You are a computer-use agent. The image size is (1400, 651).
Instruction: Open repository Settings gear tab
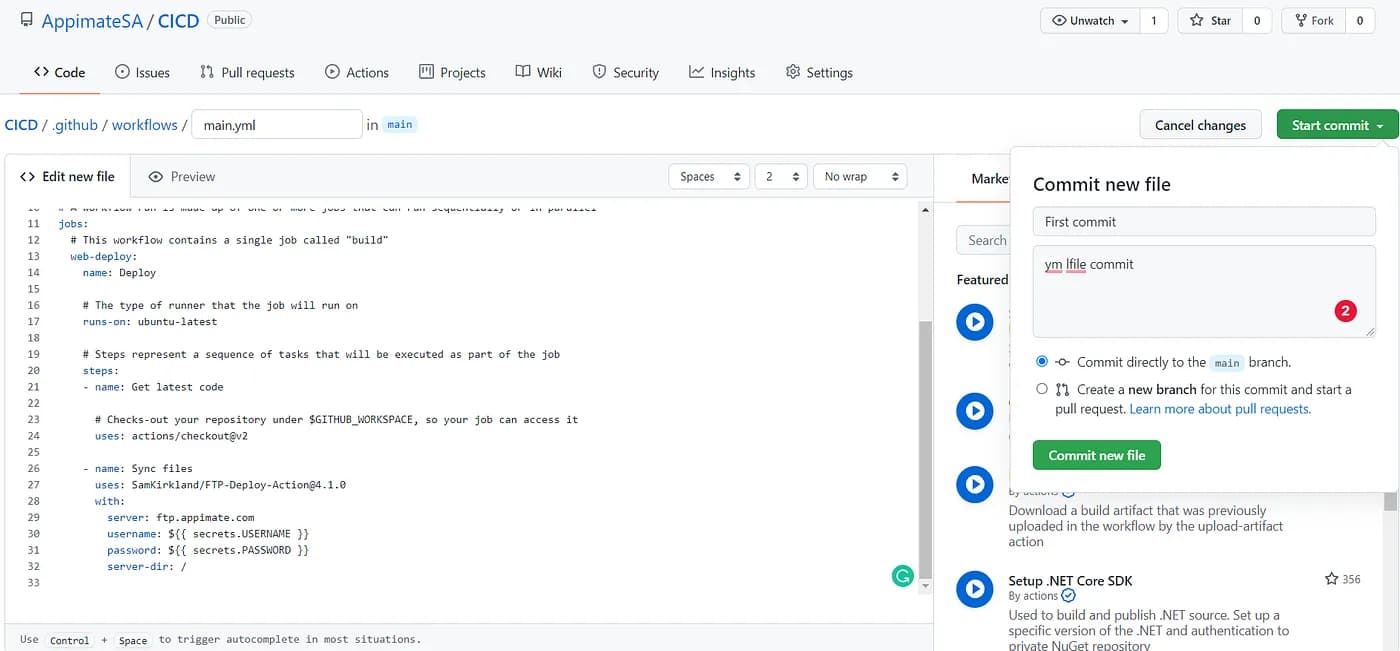click(x=819, y=72)
